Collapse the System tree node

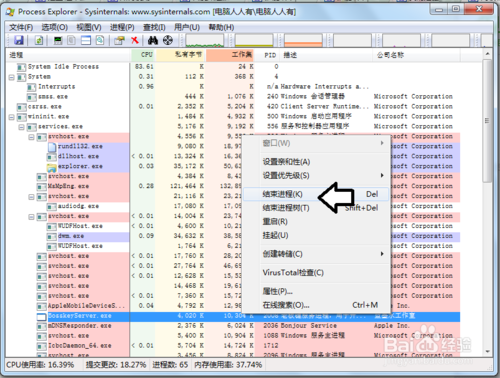[x=12, y=77]
